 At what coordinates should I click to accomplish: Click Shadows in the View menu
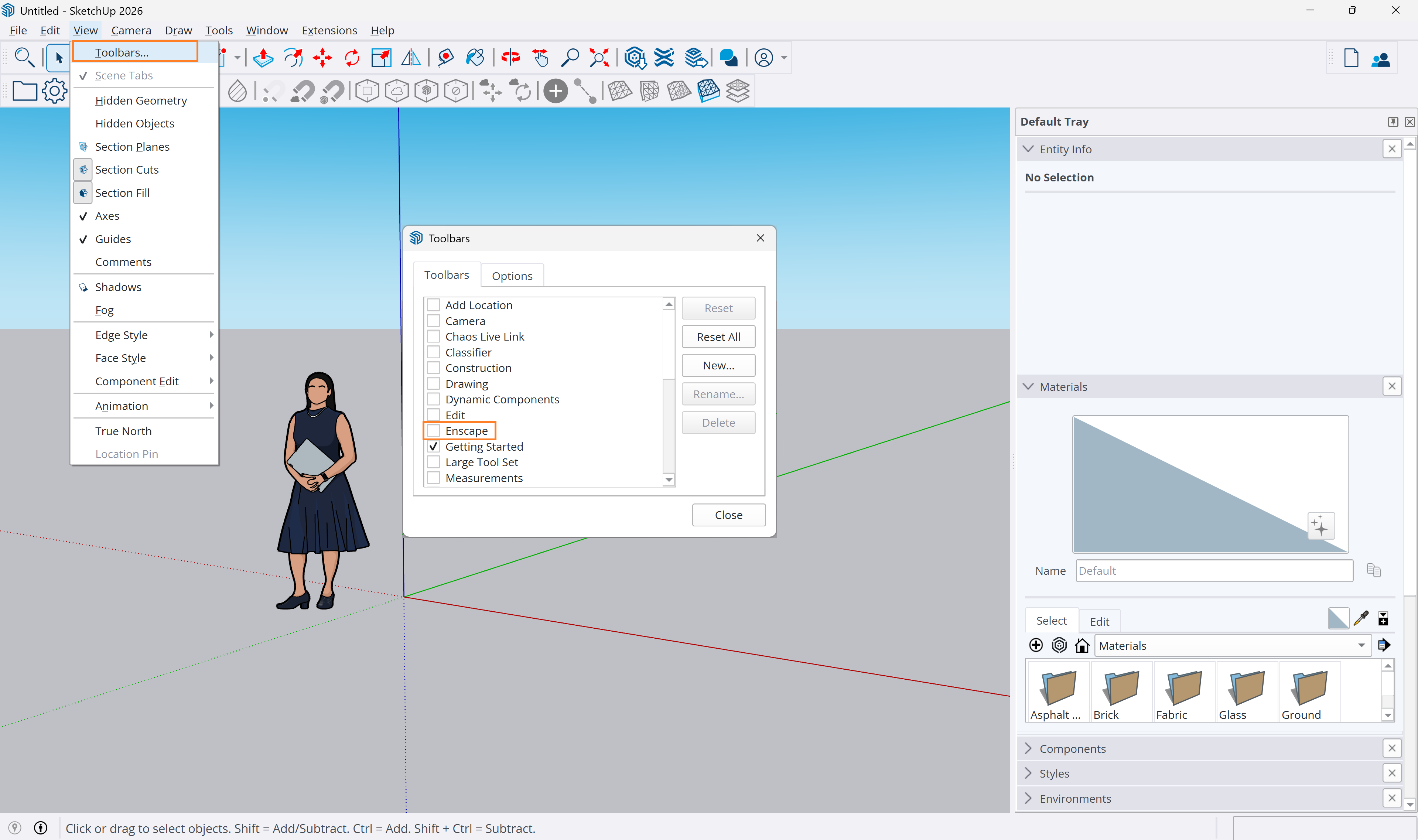click(x=145, y=287)
